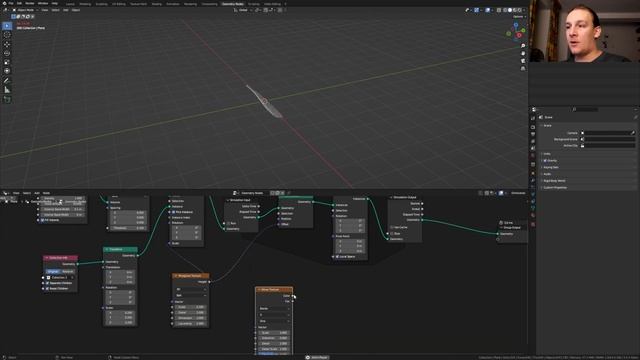Toggle Skip checkbox on Simulation Output node
640x360 pixels.
point(392,233)
